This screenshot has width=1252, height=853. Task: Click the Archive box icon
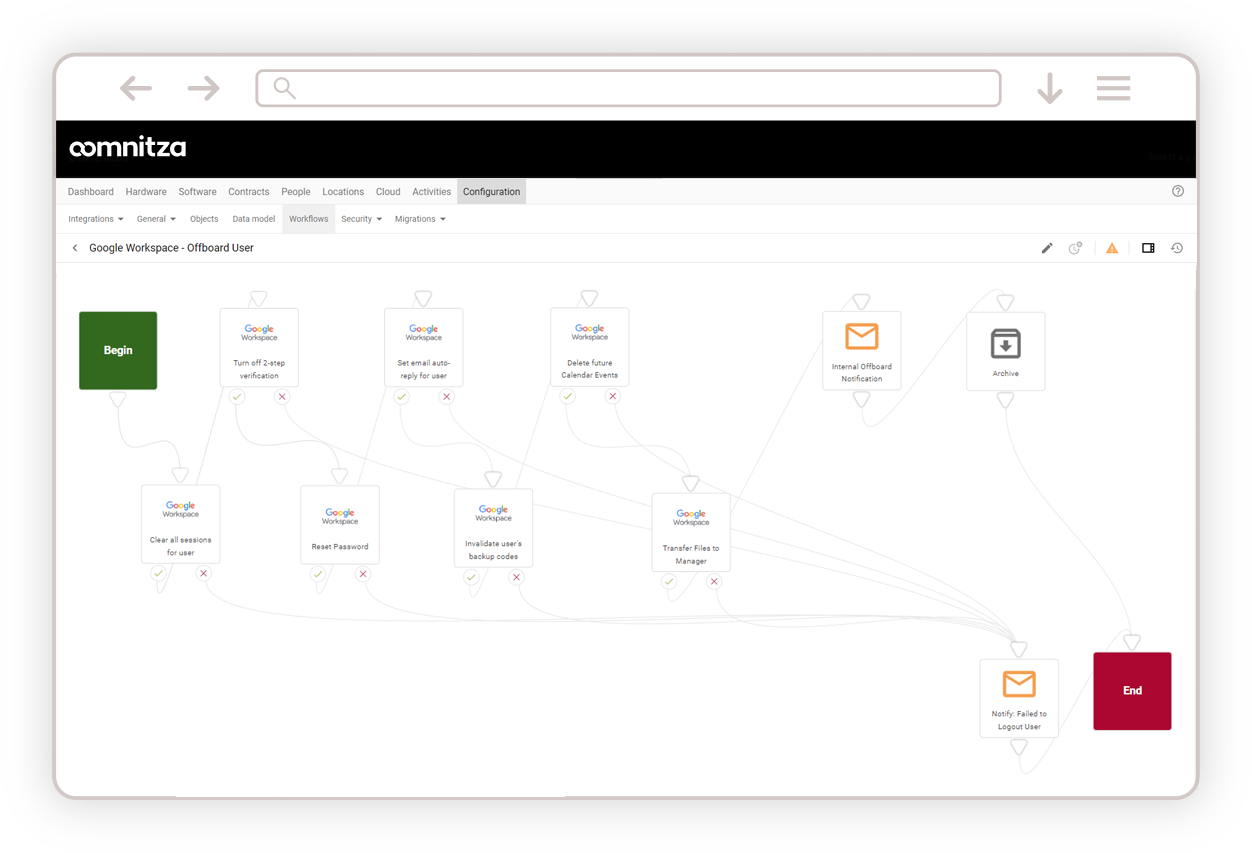pyautogui.click(x=1006, y=343)
